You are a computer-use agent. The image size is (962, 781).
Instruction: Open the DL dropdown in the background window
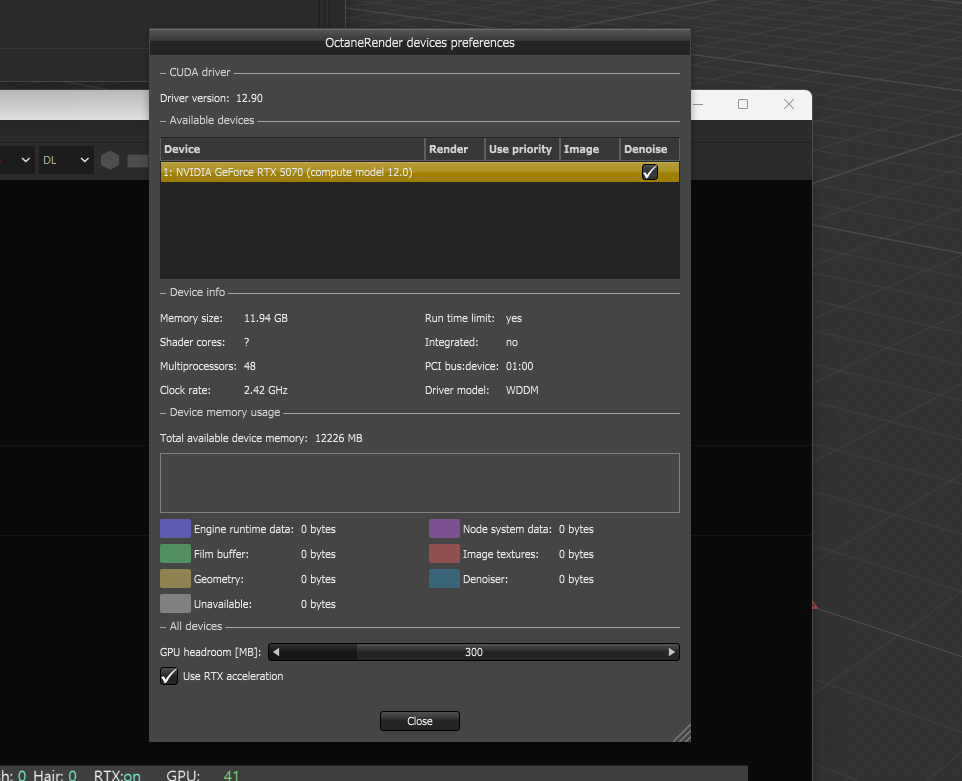pyautogui.click(x=66, y=160)
